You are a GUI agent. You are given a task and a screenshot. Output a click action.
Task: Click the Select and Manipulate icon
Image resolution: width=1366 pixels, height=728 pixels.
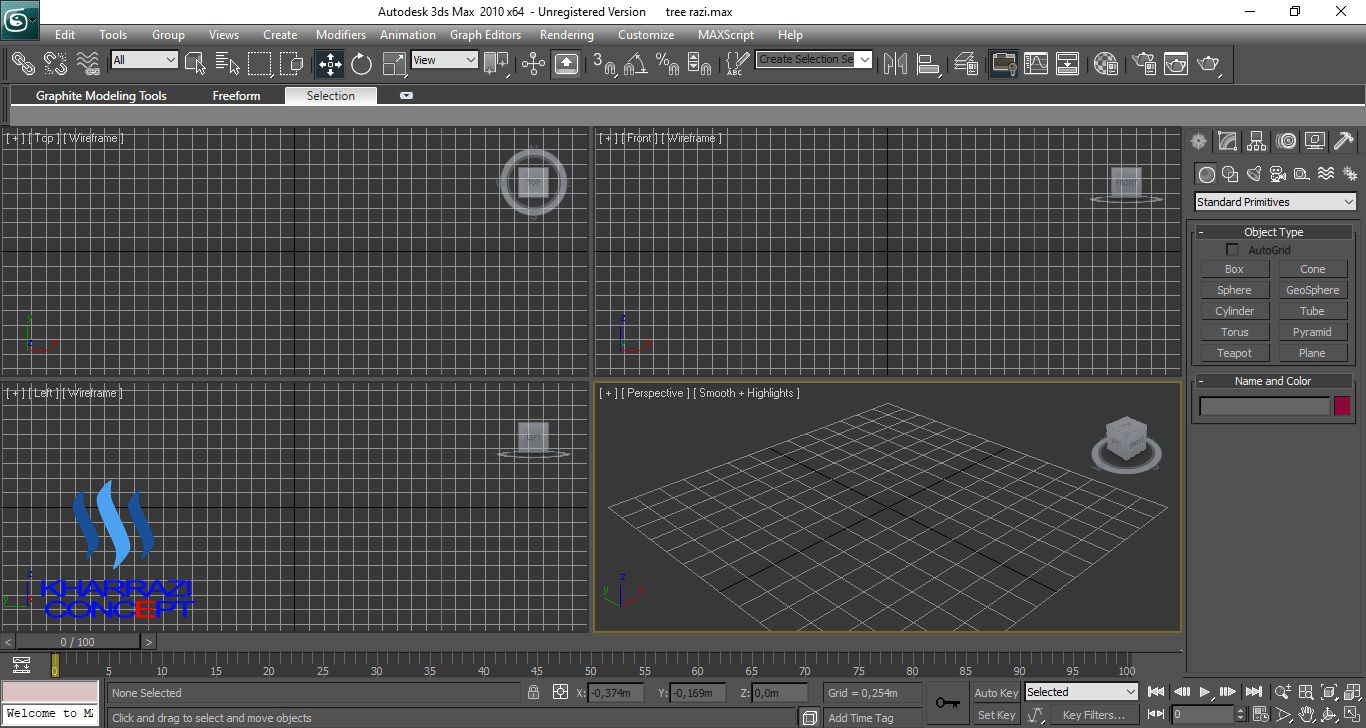point(533,64)
